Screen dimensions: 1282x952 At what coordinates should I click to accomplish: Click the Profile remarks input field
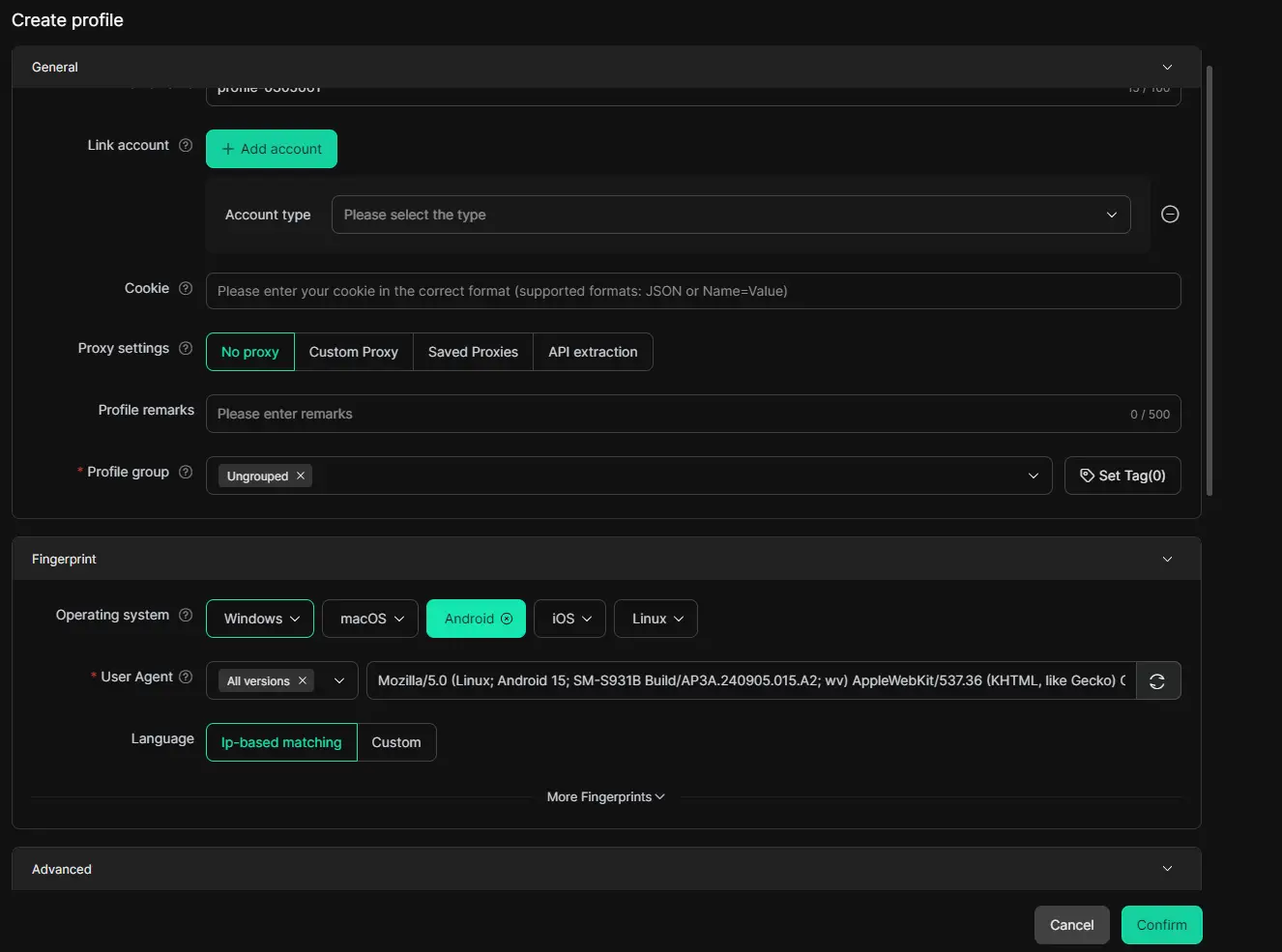(667, 414)
